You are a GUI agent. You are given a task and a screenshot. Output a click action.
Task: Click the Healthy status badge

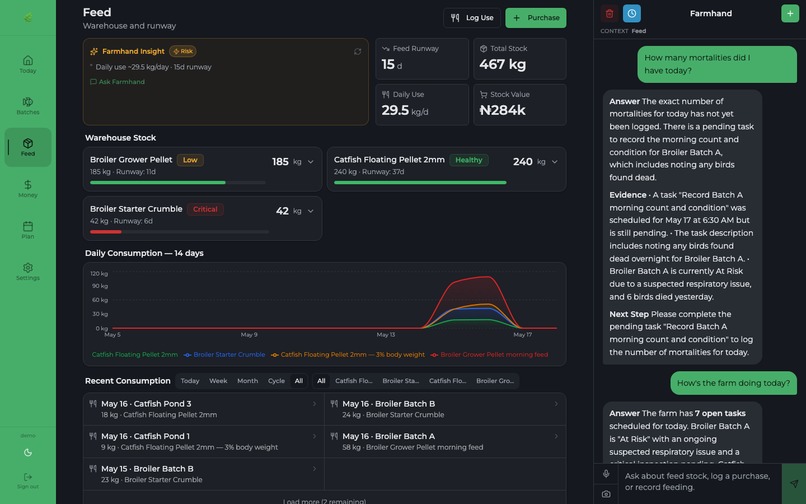469,160
